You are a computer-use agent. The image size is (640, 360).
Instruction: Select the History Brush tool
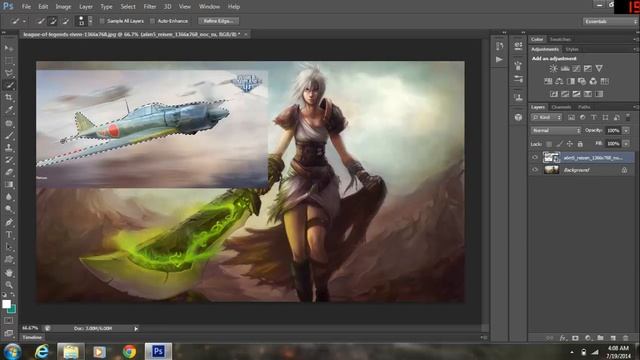[x=9, y=160]
